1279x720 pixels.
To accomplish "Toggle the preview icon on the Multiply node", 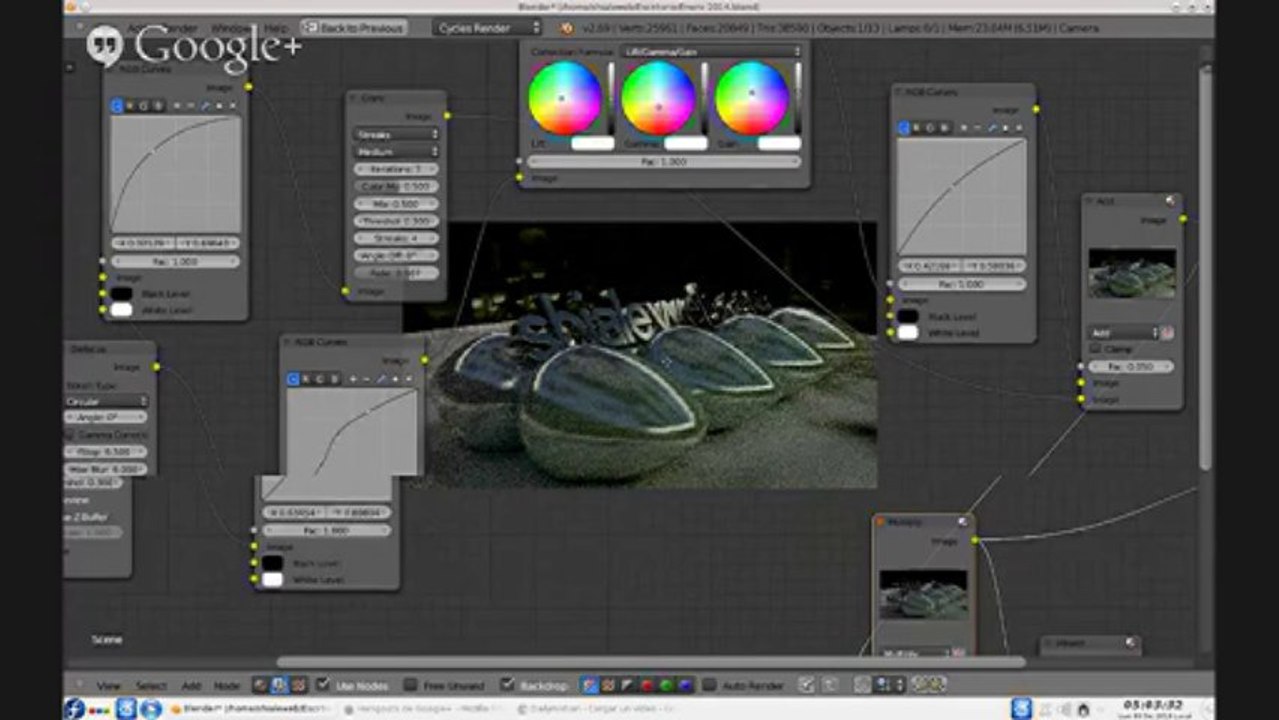I will [962, 521].
